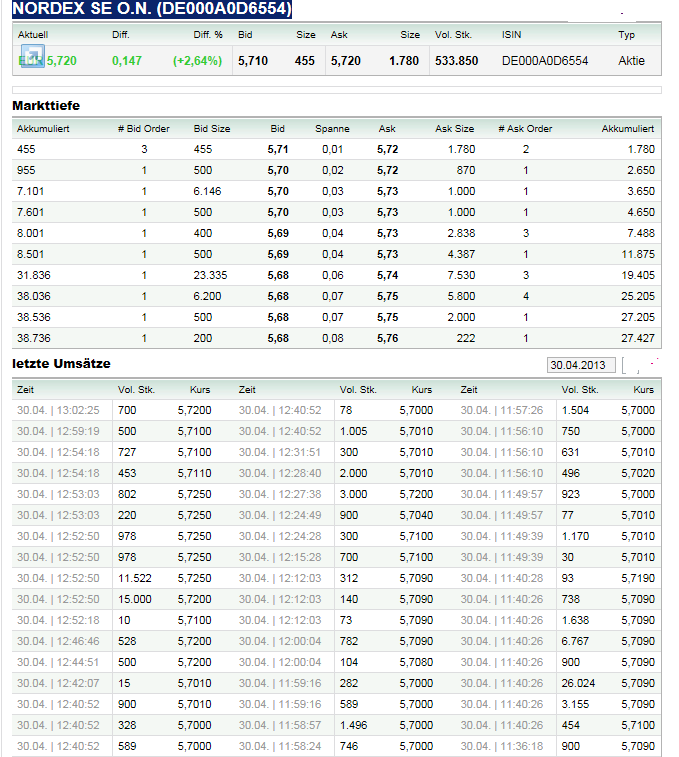Click the Markttiefe section heading
The image size is (679, 757).
[46, 106]
